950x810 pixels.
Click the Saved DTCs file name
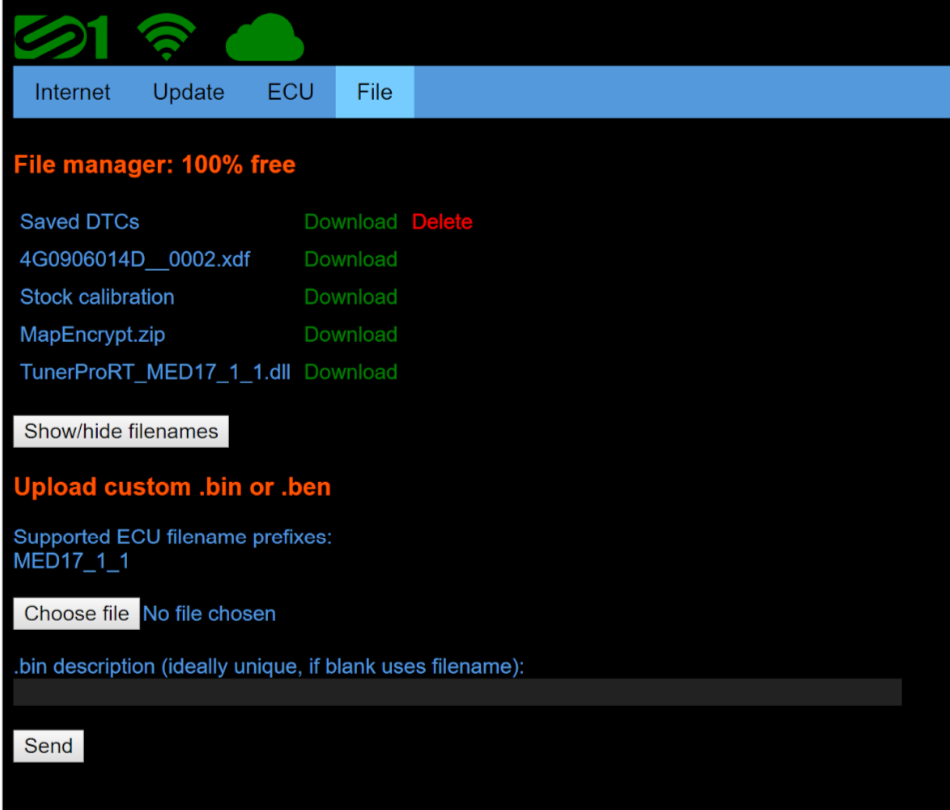(79, 222)
